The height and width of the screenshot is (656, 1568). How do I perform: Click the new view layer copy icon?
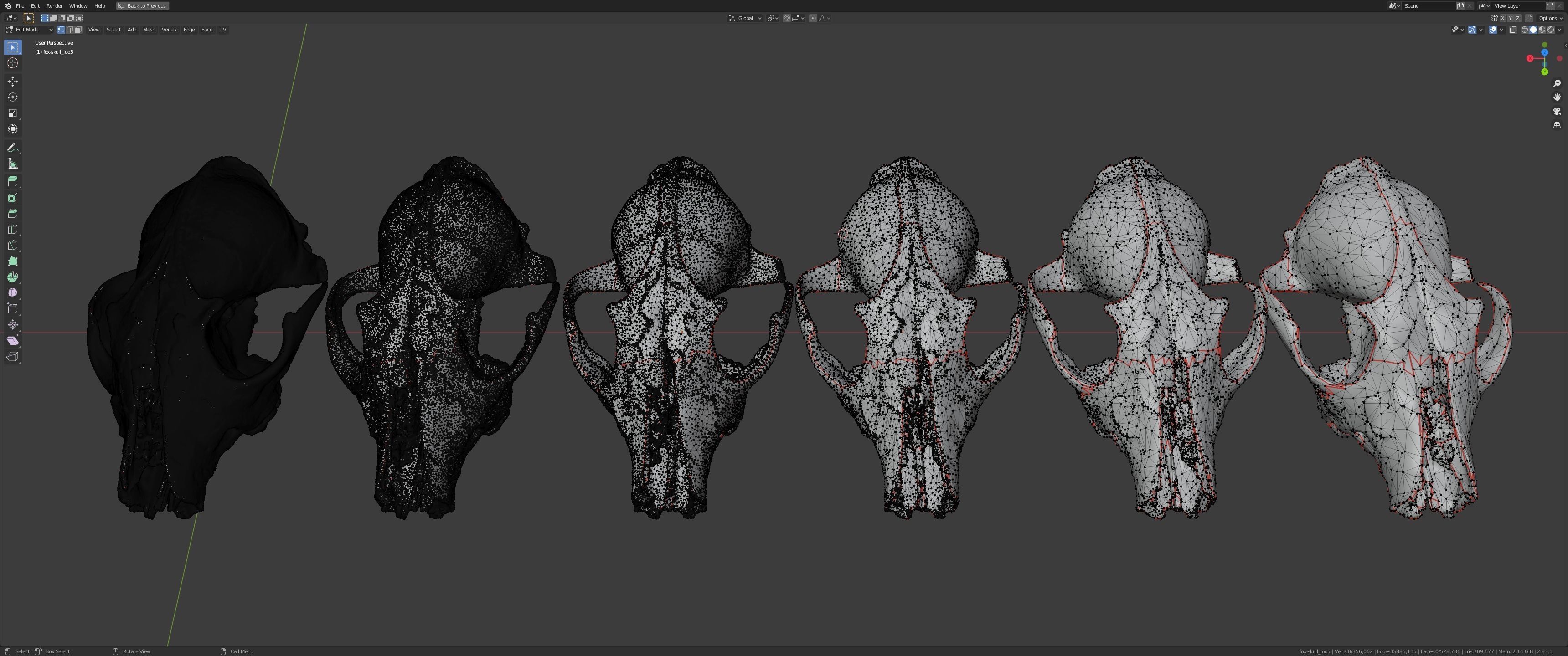coord(1550,5)
